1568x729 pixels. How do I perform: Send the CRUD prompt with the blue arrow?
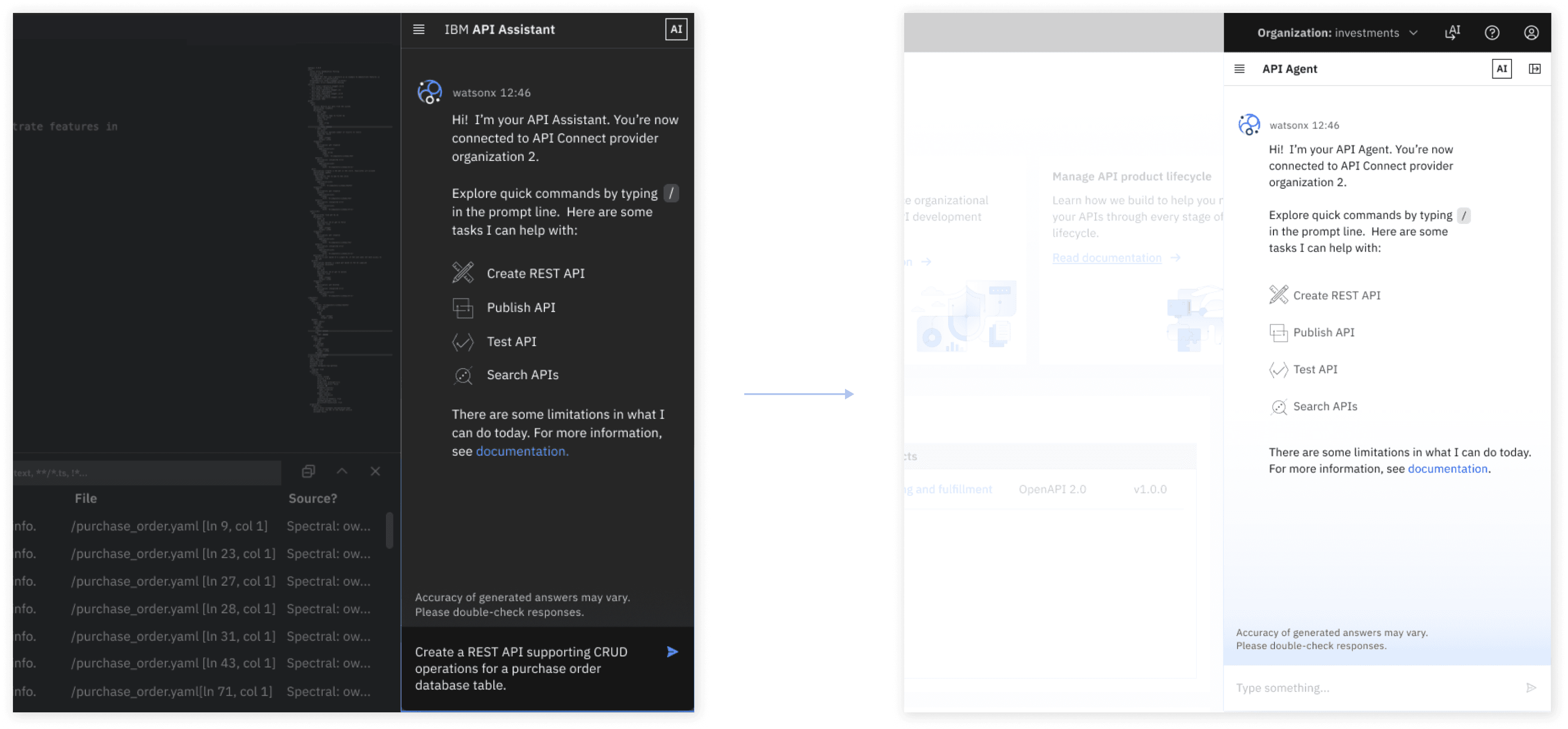click(x=672, y=652)
